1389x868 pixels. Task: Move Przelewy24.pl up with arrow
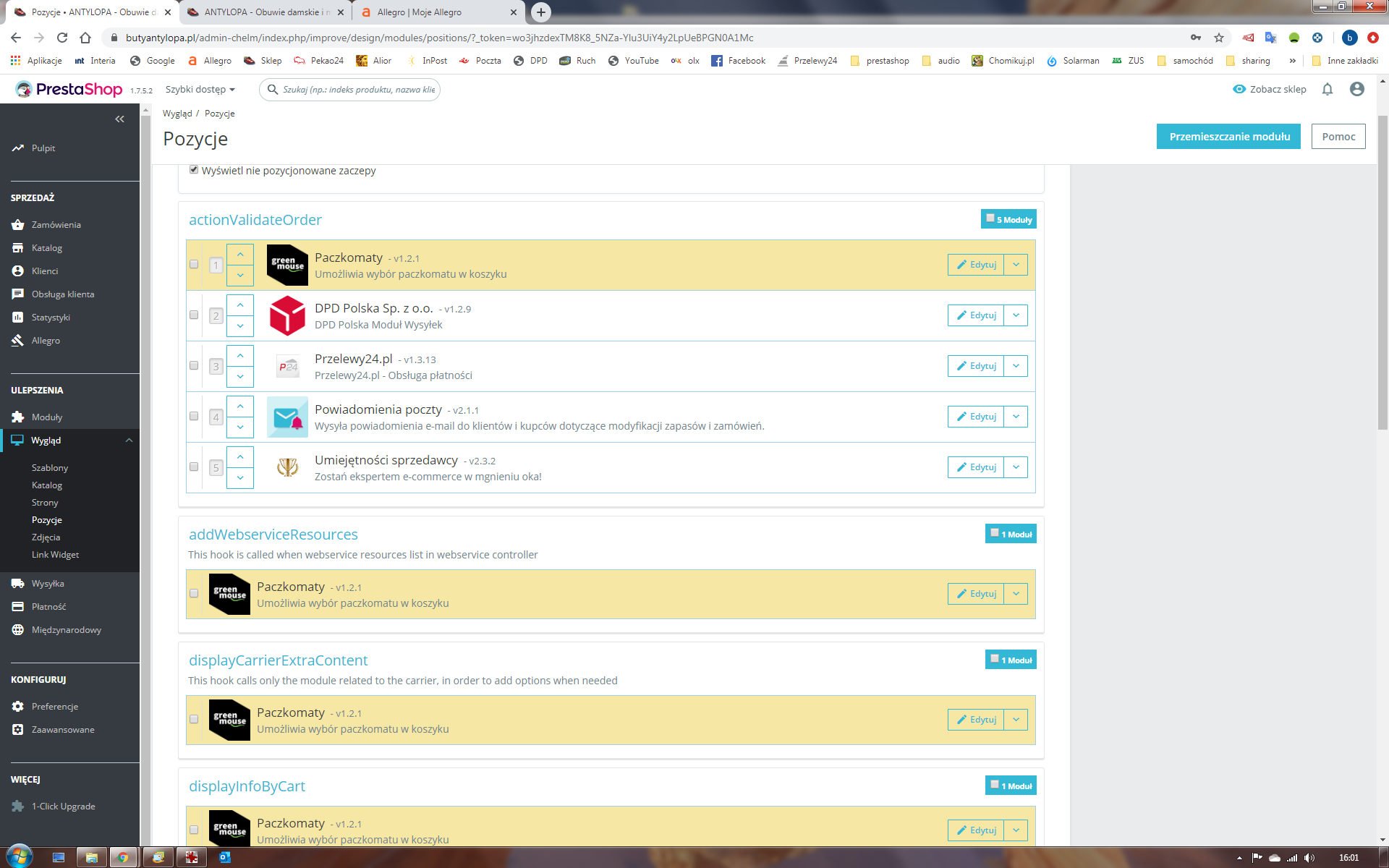pyautogui.click(x=240, y=356)
